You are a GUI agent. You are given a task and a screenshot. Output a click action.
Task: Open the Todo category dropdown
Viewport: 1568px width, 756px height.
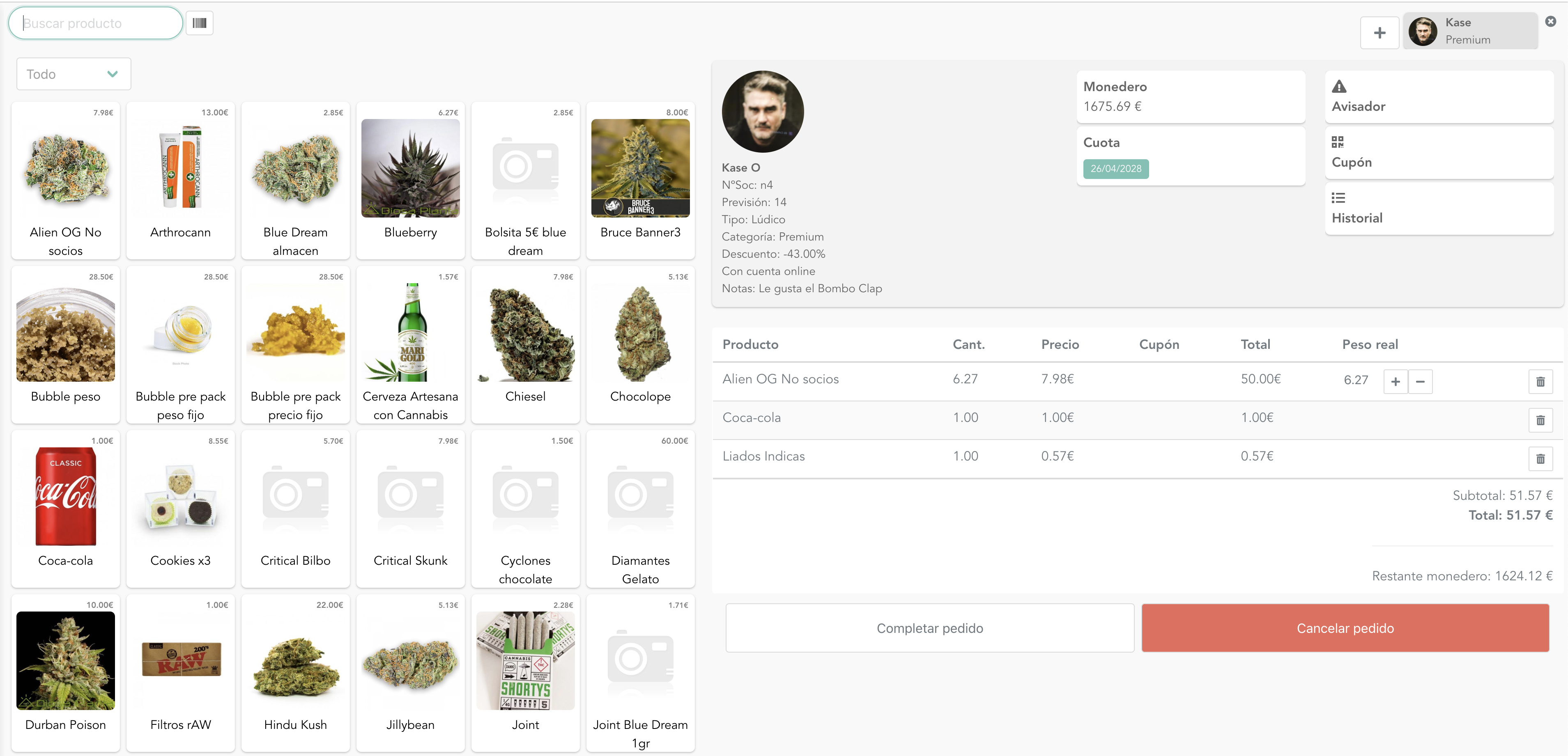pos(73,73)
